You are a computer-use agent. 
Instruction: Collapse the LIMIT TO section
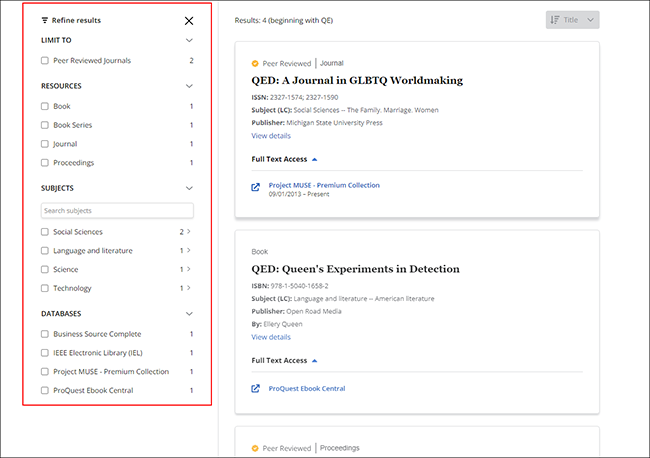(x=189, y=40)
